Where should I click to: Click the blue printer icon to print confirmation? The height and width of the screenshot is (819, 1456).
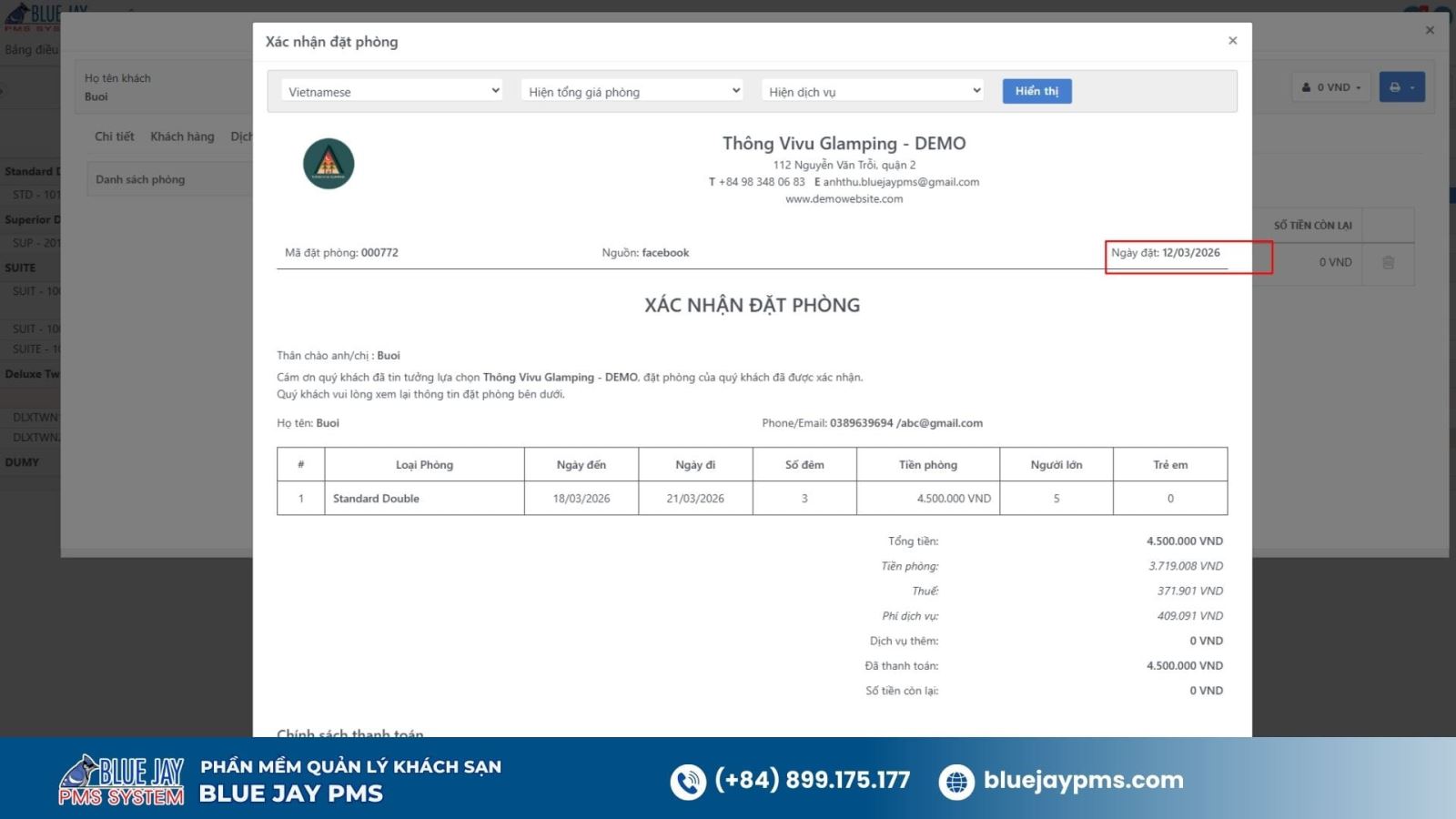1394,86
